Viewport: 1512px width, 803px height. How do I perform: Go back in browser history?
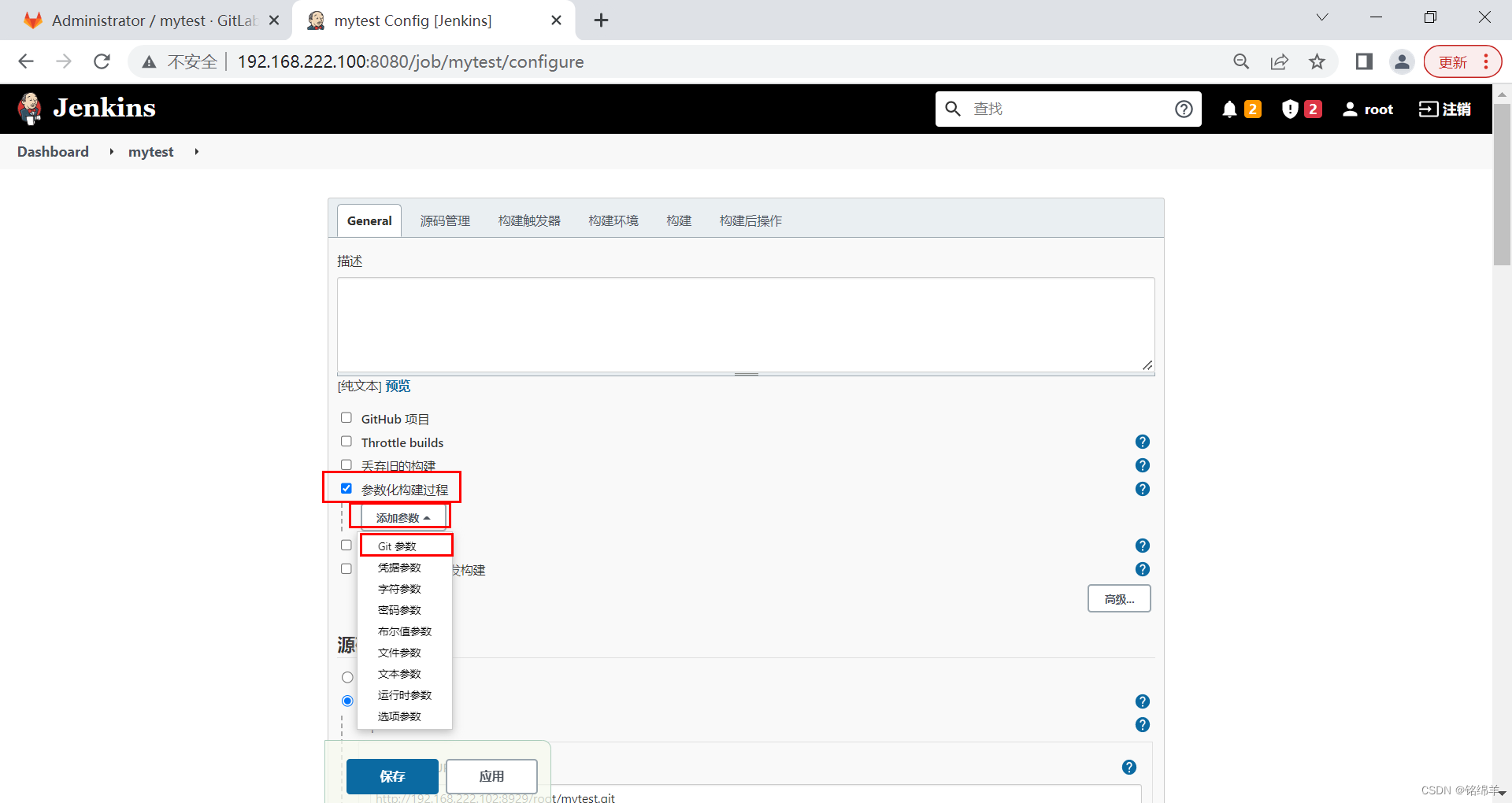coord(26,61)
